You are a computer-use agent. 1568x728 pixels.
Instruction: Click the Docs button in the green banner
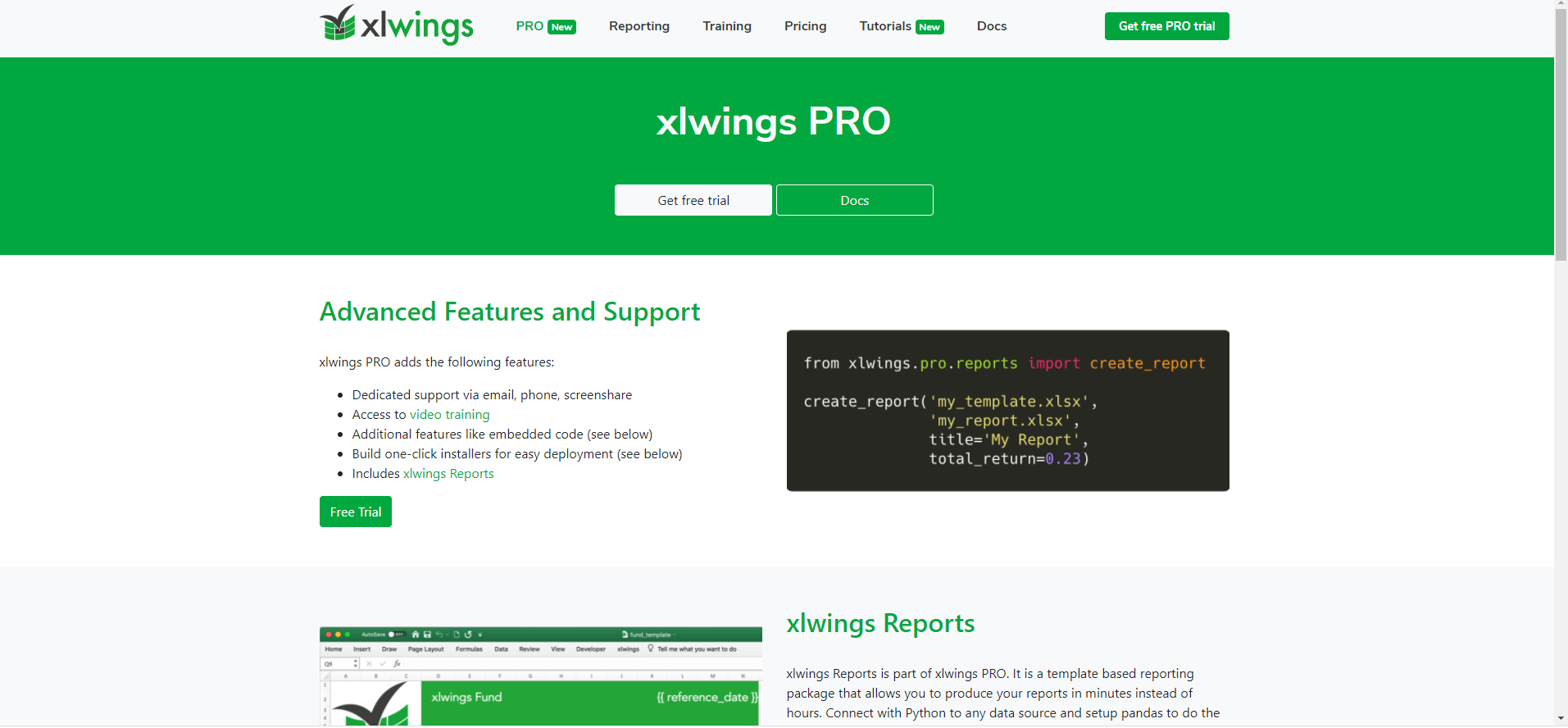point(855,200)
